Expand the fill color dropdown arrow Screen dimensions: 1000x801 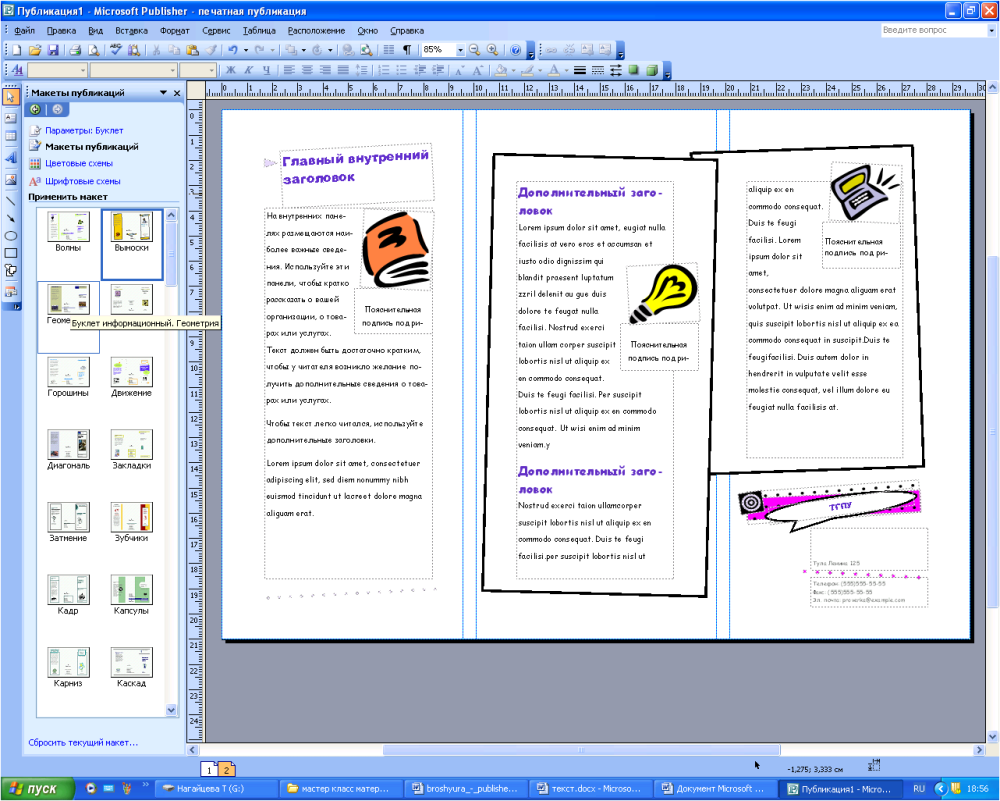[x=513, y=70]
